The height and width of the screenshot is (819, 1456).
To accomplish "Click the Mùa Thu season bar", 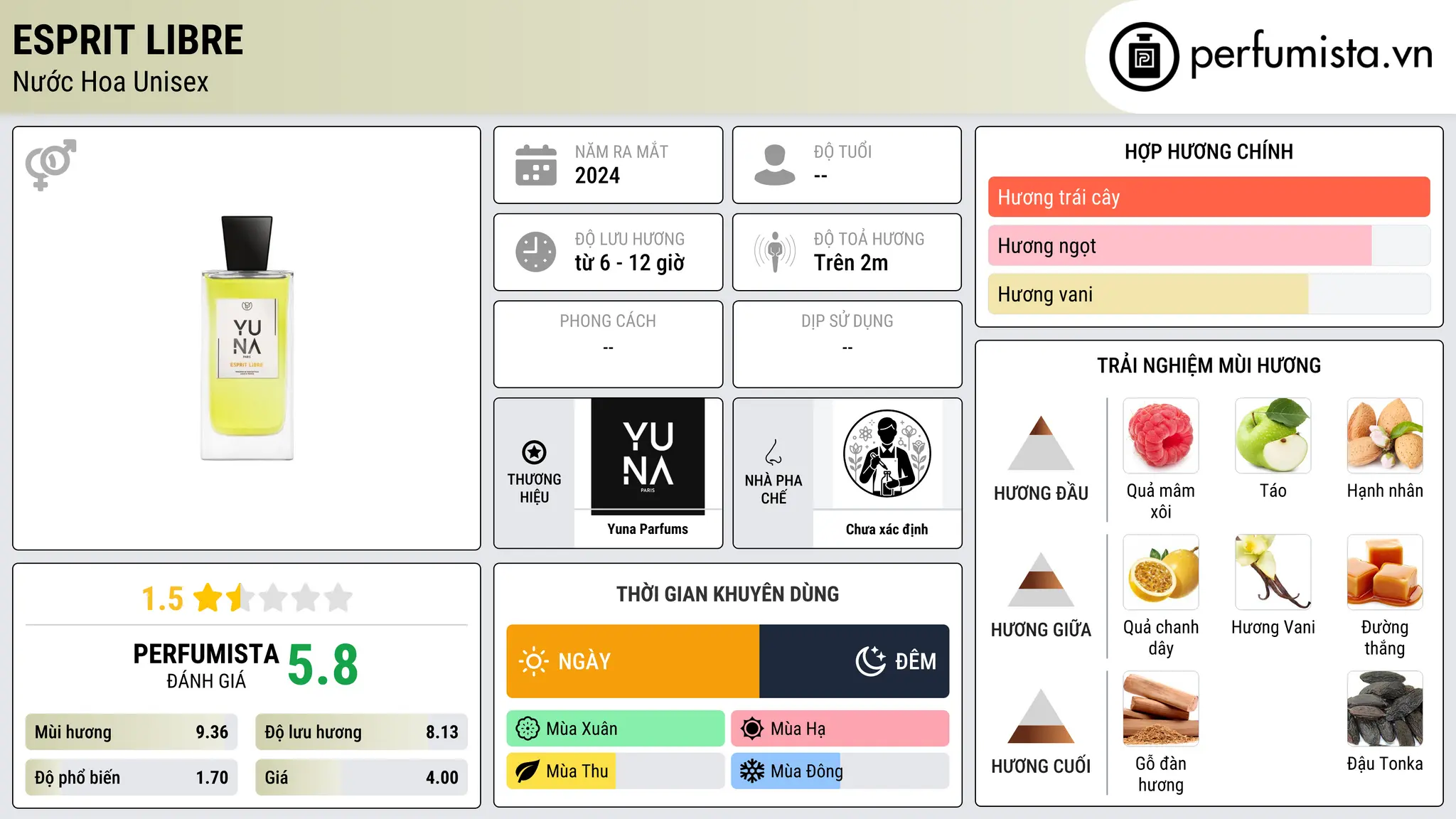I will coord(616,771).
